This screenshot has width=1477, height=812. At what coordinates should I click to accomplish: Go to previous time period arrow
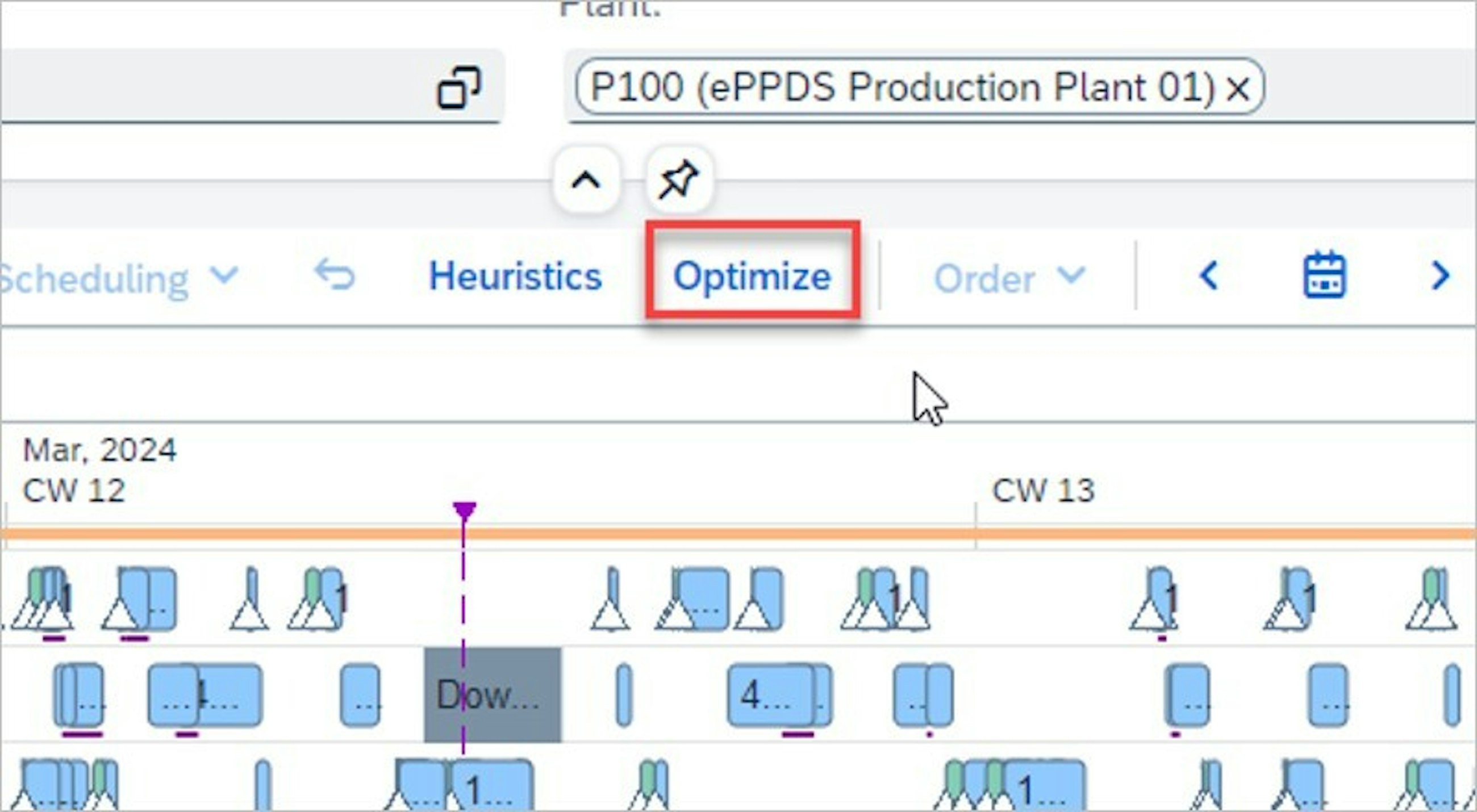pos(1209,276)
